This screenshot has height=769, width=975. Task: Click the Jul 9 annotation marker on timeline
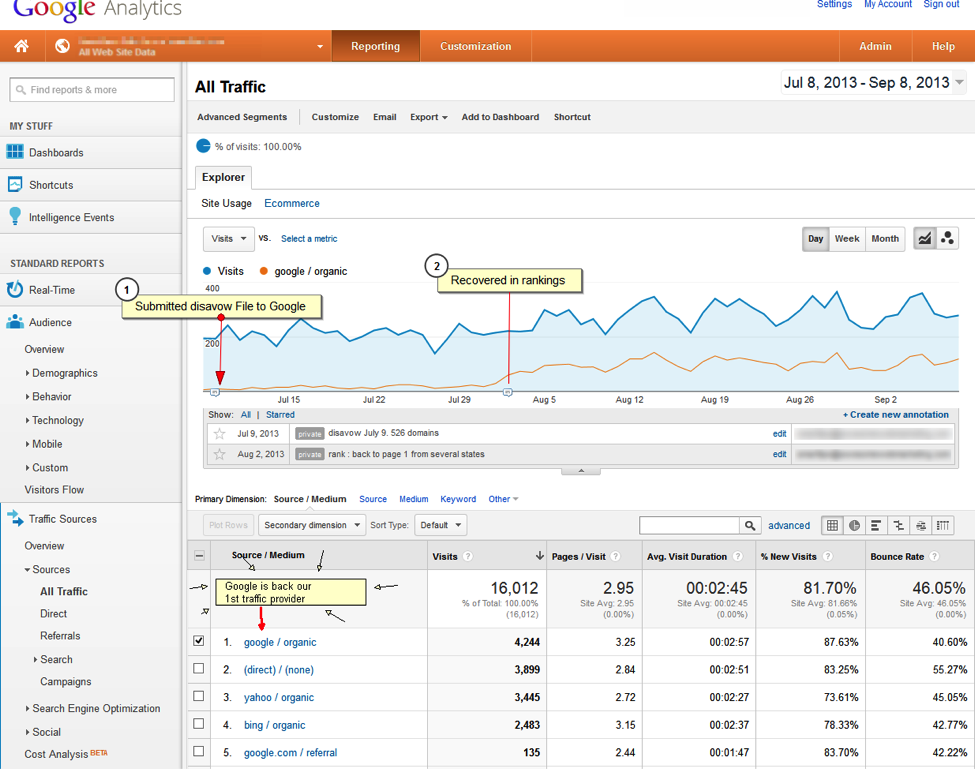215,392
